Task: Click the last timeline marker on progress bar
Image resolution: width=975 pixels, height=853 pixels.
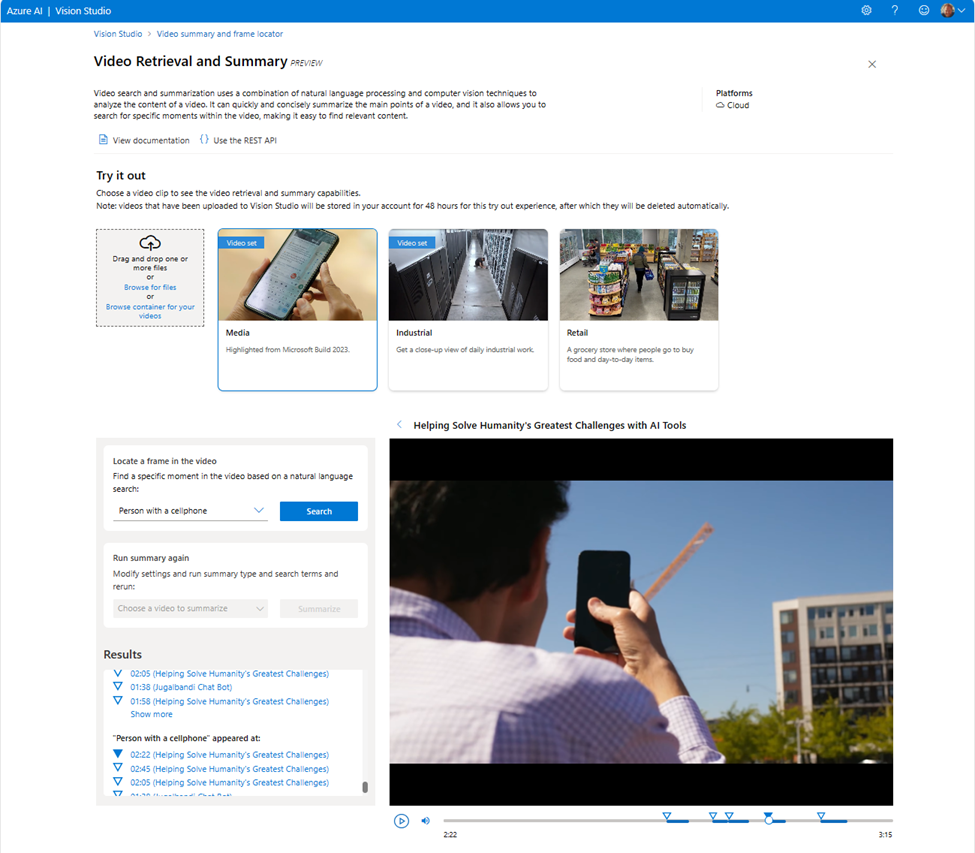Action: pos(821,816)
